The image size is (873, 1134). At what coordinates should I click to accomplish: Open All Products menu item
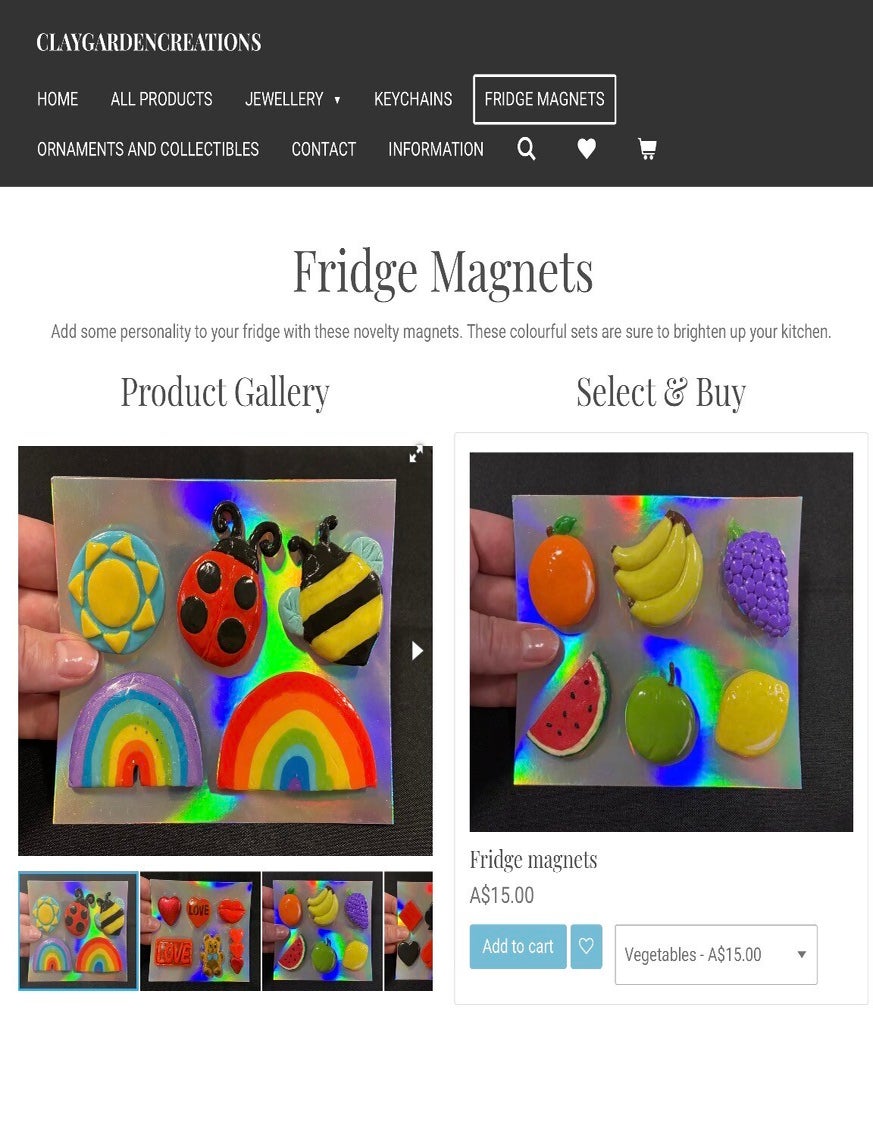coord(161,99)
